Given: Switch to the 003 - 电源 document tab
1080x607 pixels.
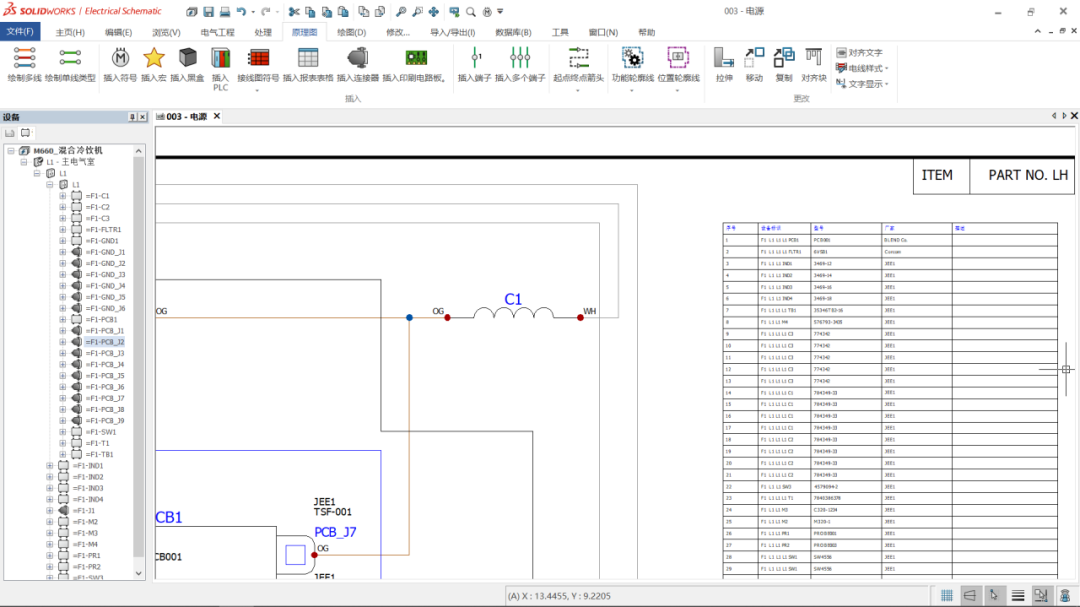Looking at the screenshot, I should (x=188, y=115).
